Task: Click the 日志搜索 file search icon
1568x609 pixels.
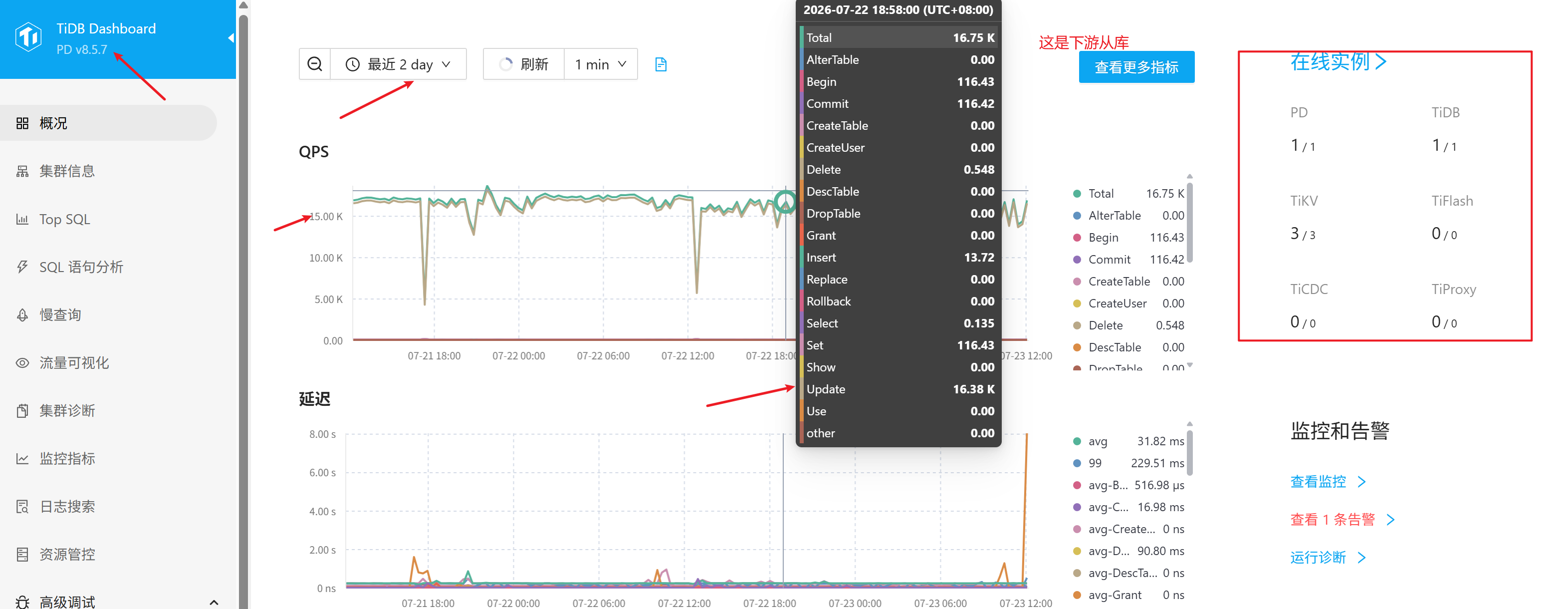Action: pyautogui.click(x=22, y=507)
